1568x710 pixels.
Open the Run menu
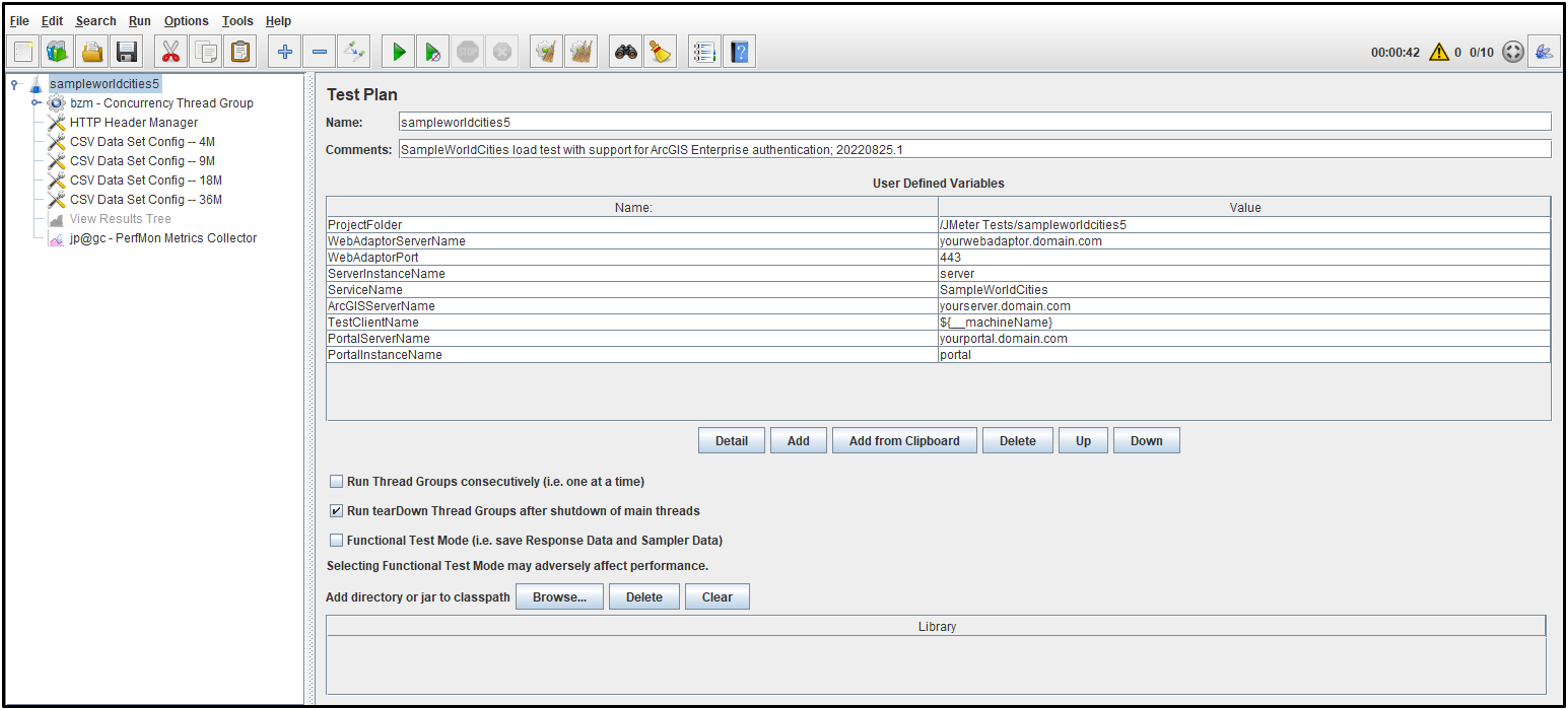140,20
